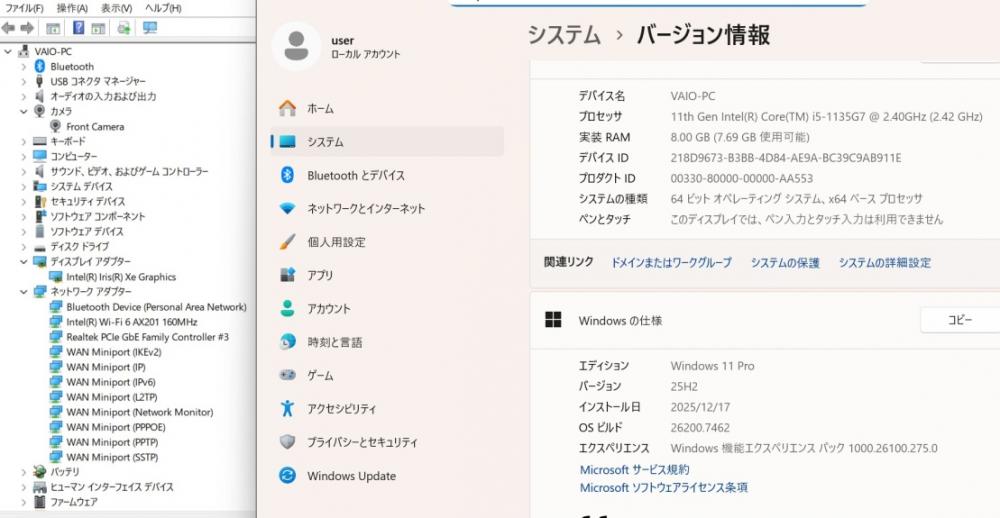Open Microsoft サービス規約 link
This screenshot has height=518, width=1000.
pos(635,470)
